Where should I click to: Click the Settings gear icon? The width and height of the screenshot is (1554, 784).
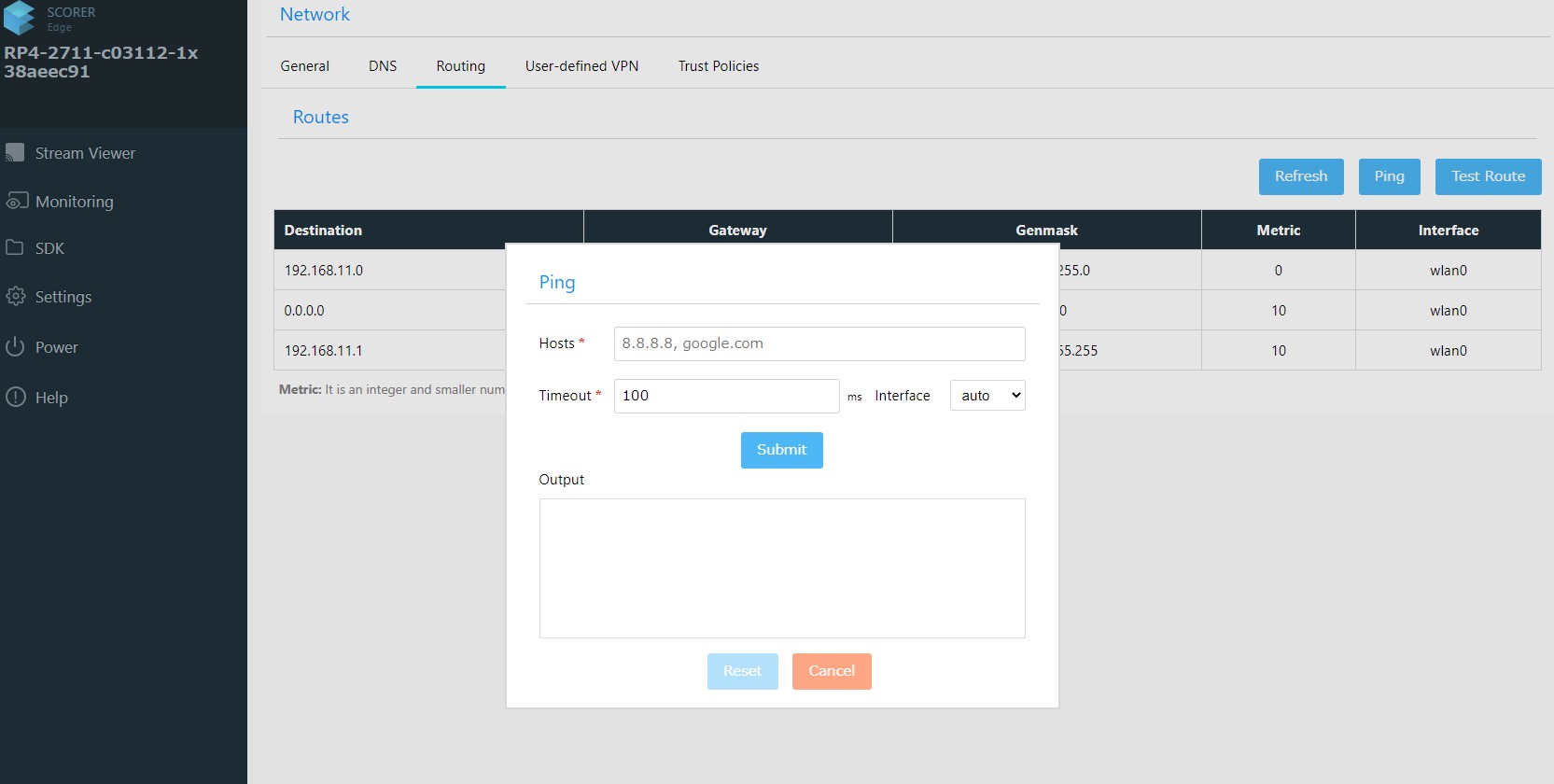tap(15, 297)
